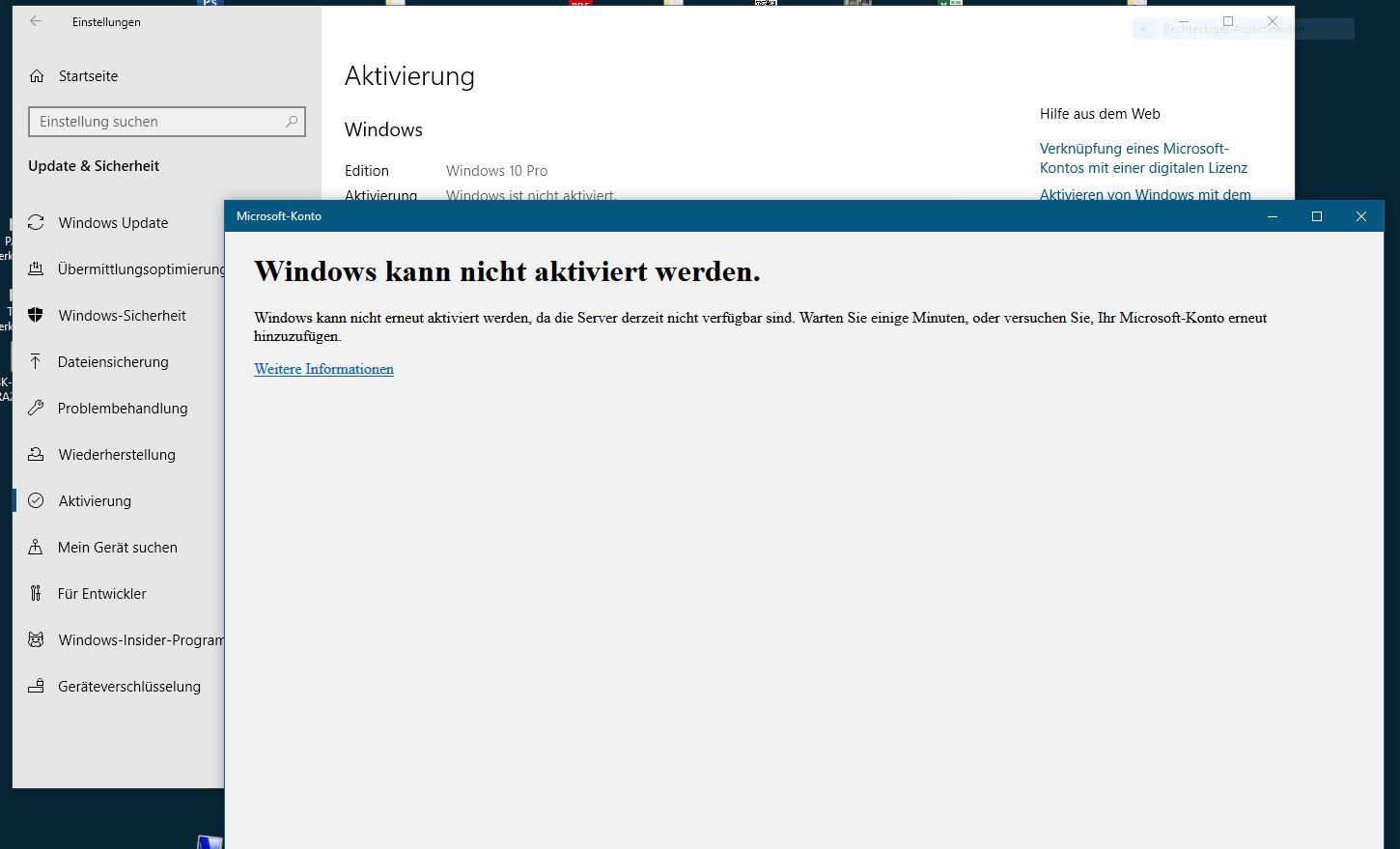1400x849 pixels.
Task: Maximize the Microsoft-Konto dialog
Action: (1317, 216)
